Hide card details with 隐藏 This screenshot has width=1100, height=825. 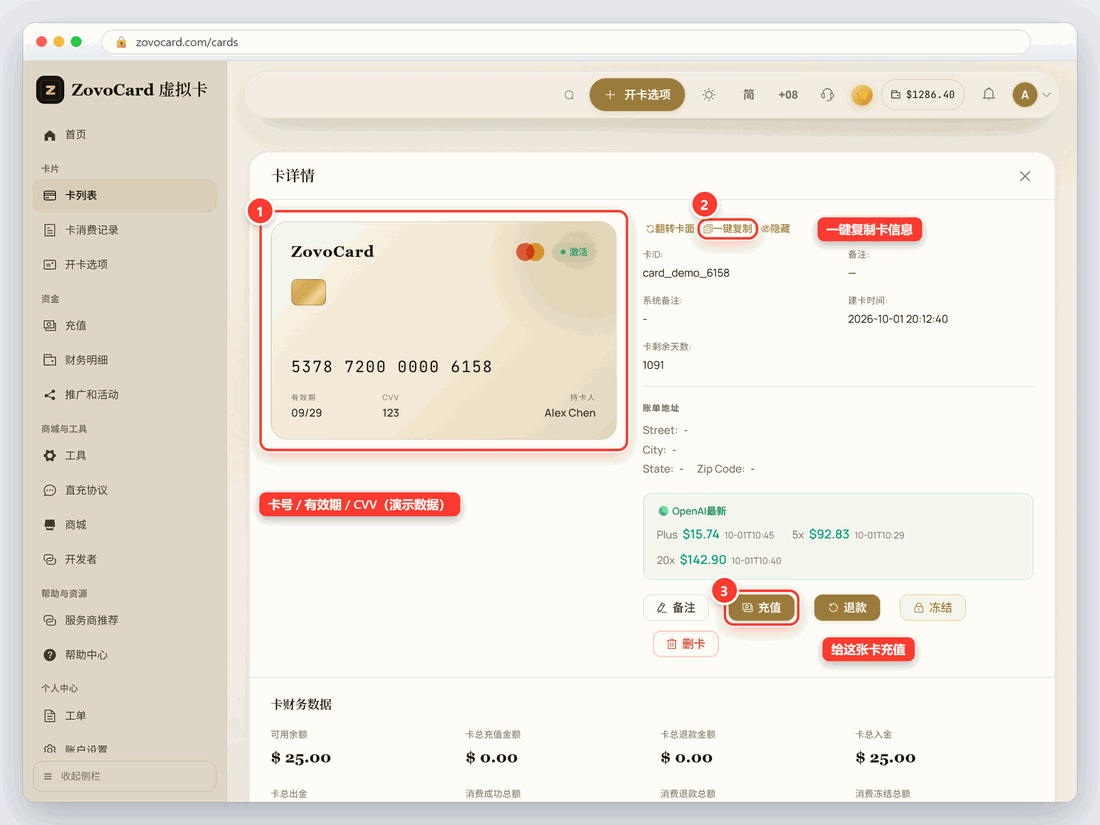coord(776,229)
